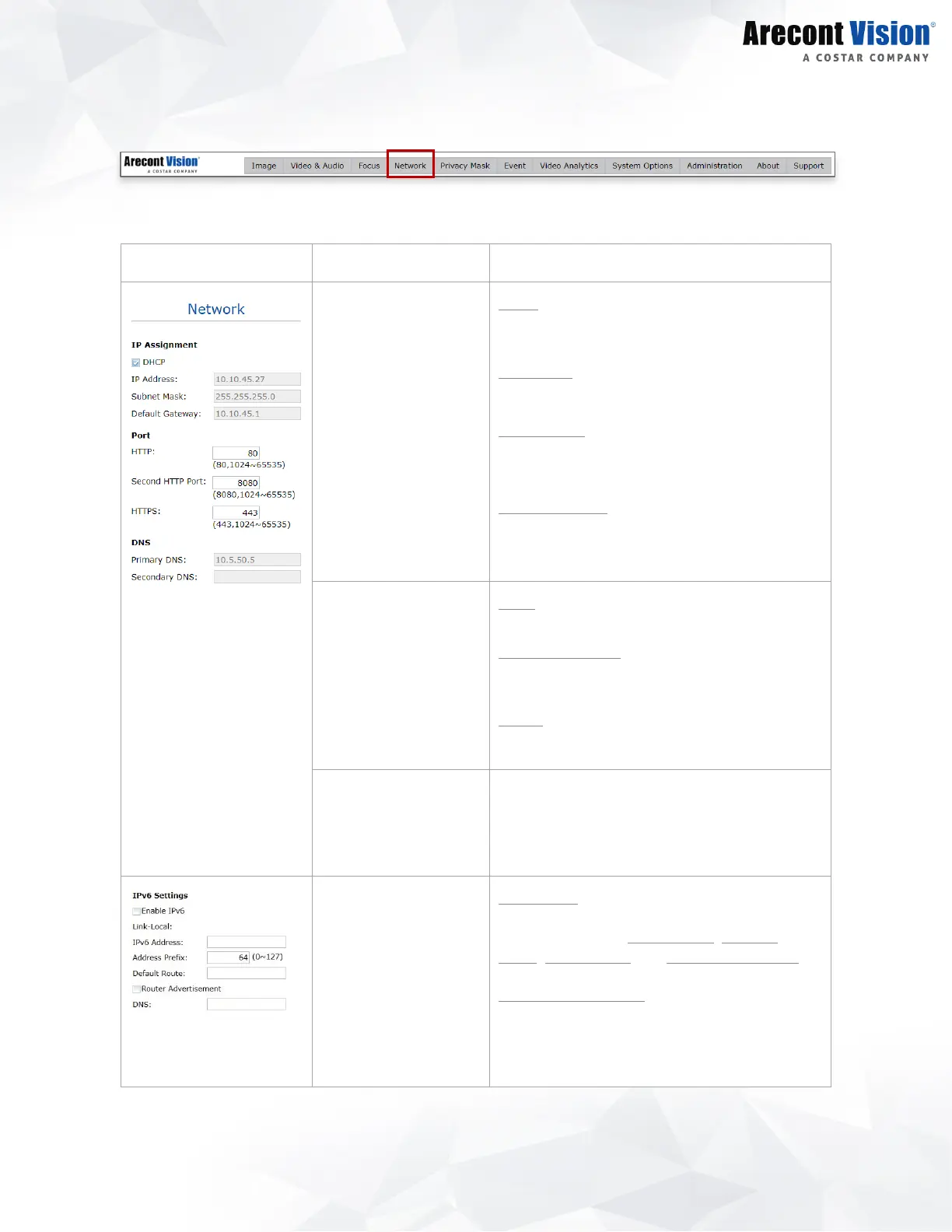Open the System Options tab
Image resolution: width=952 pixels, height=1232 pixels.
coord(642,166)
